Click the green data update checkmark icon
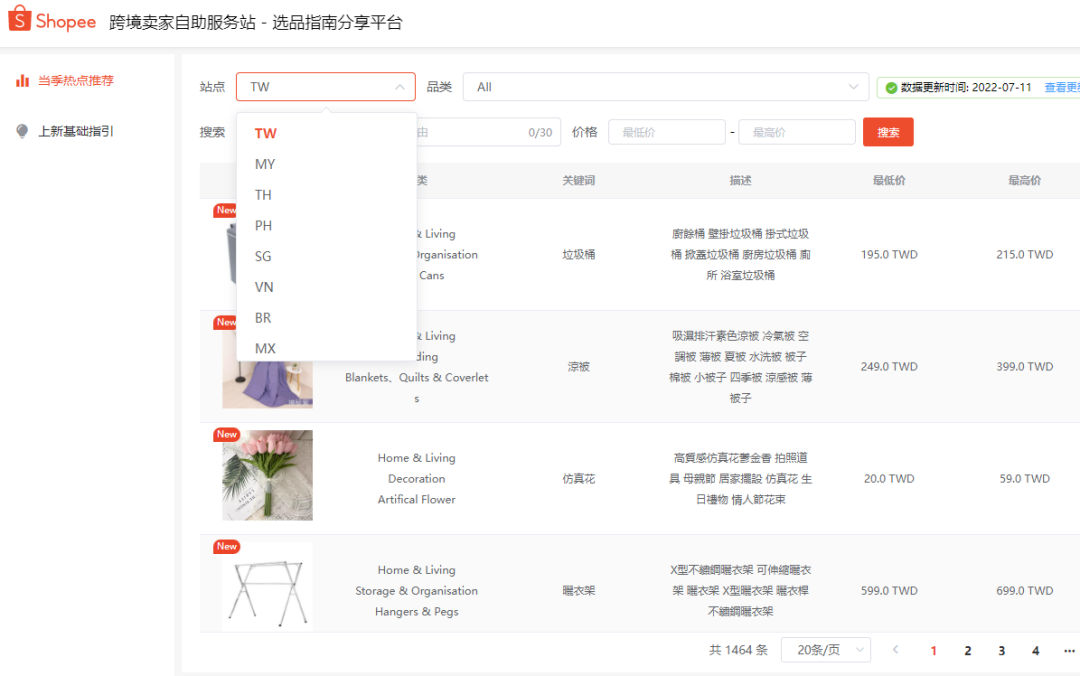 (890, 88)
